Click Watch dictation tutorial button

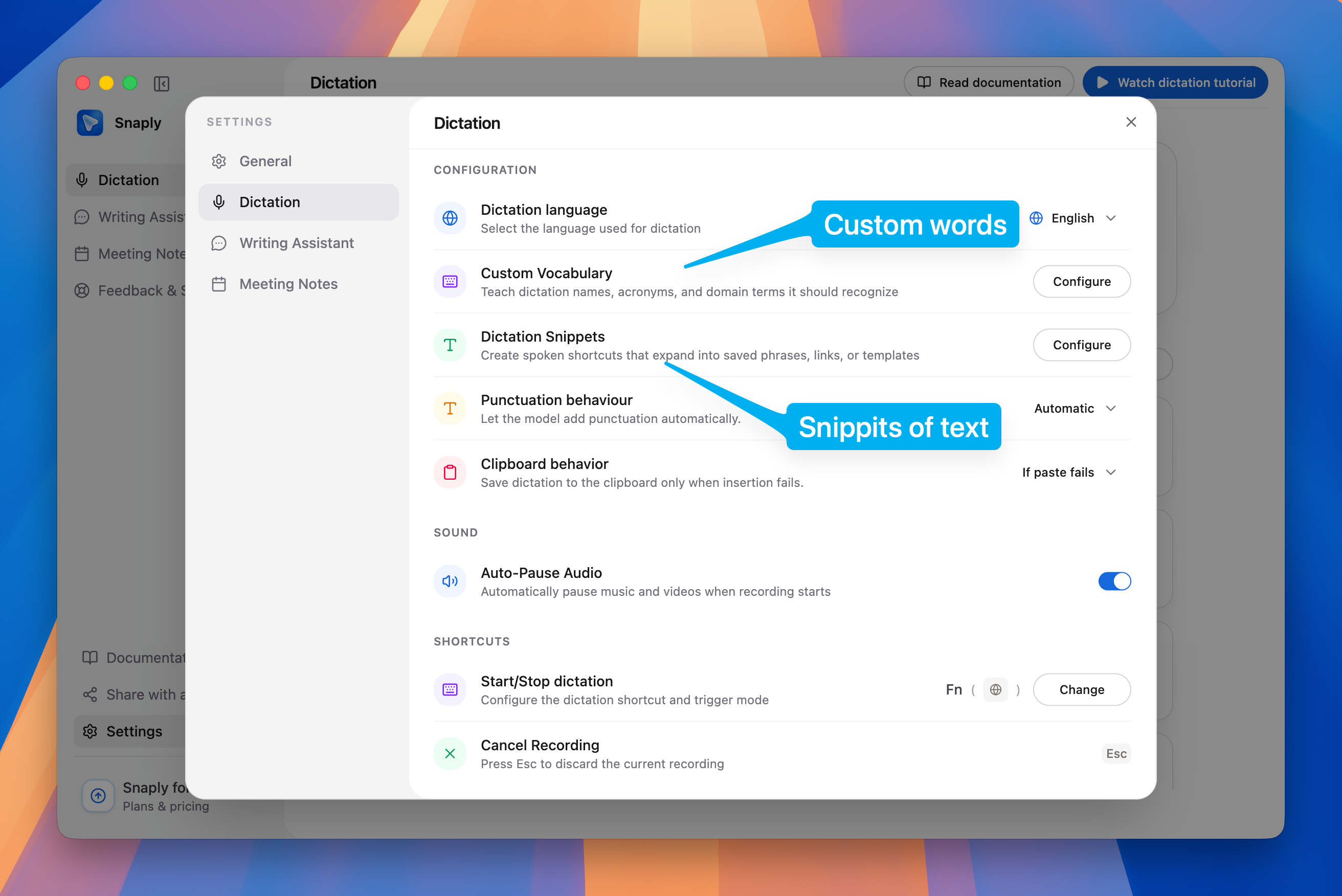[1175, 83]
